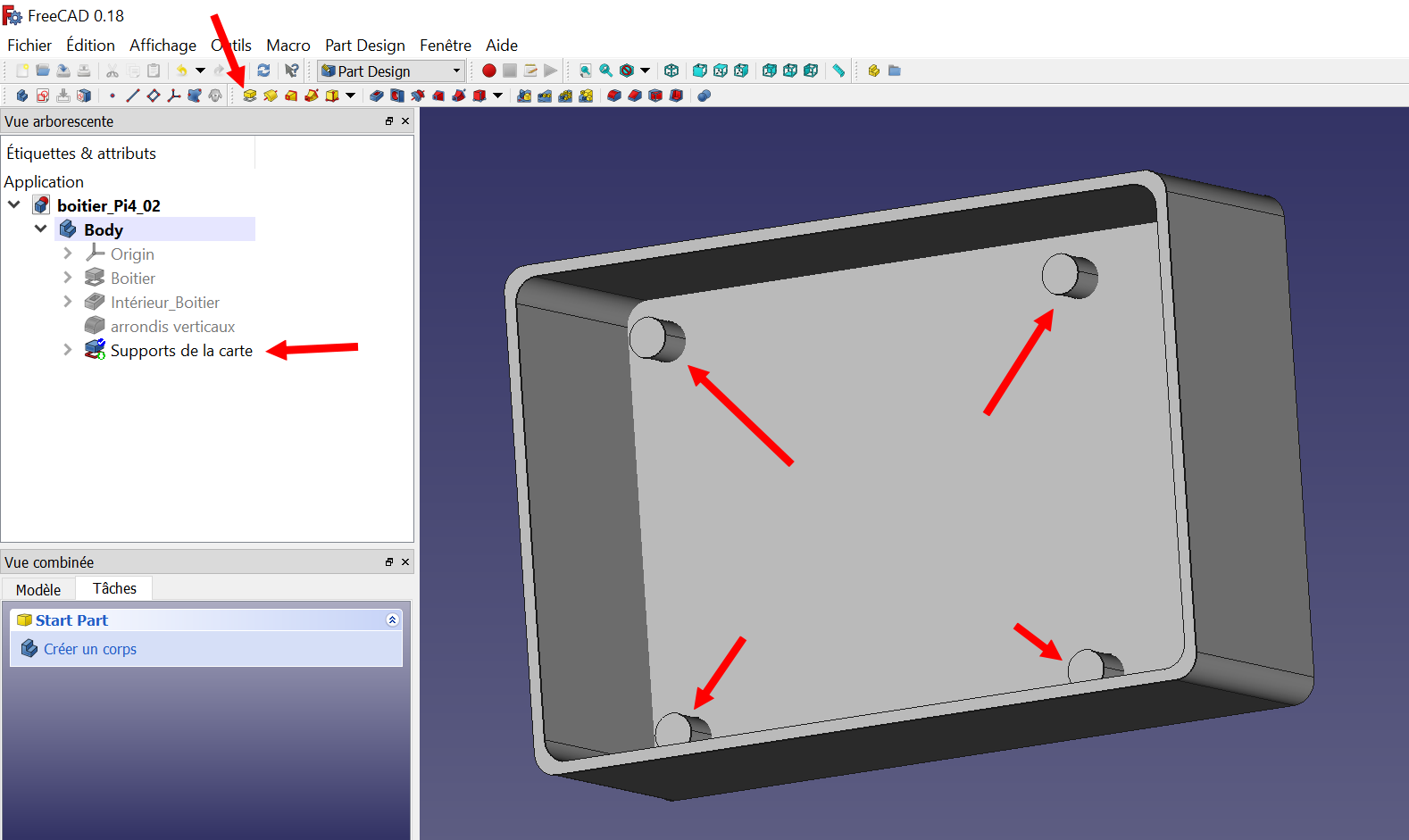The image size is (1409, 840).
Task: Choose the Mirrored feature icon
Action: tap(524, 96)
